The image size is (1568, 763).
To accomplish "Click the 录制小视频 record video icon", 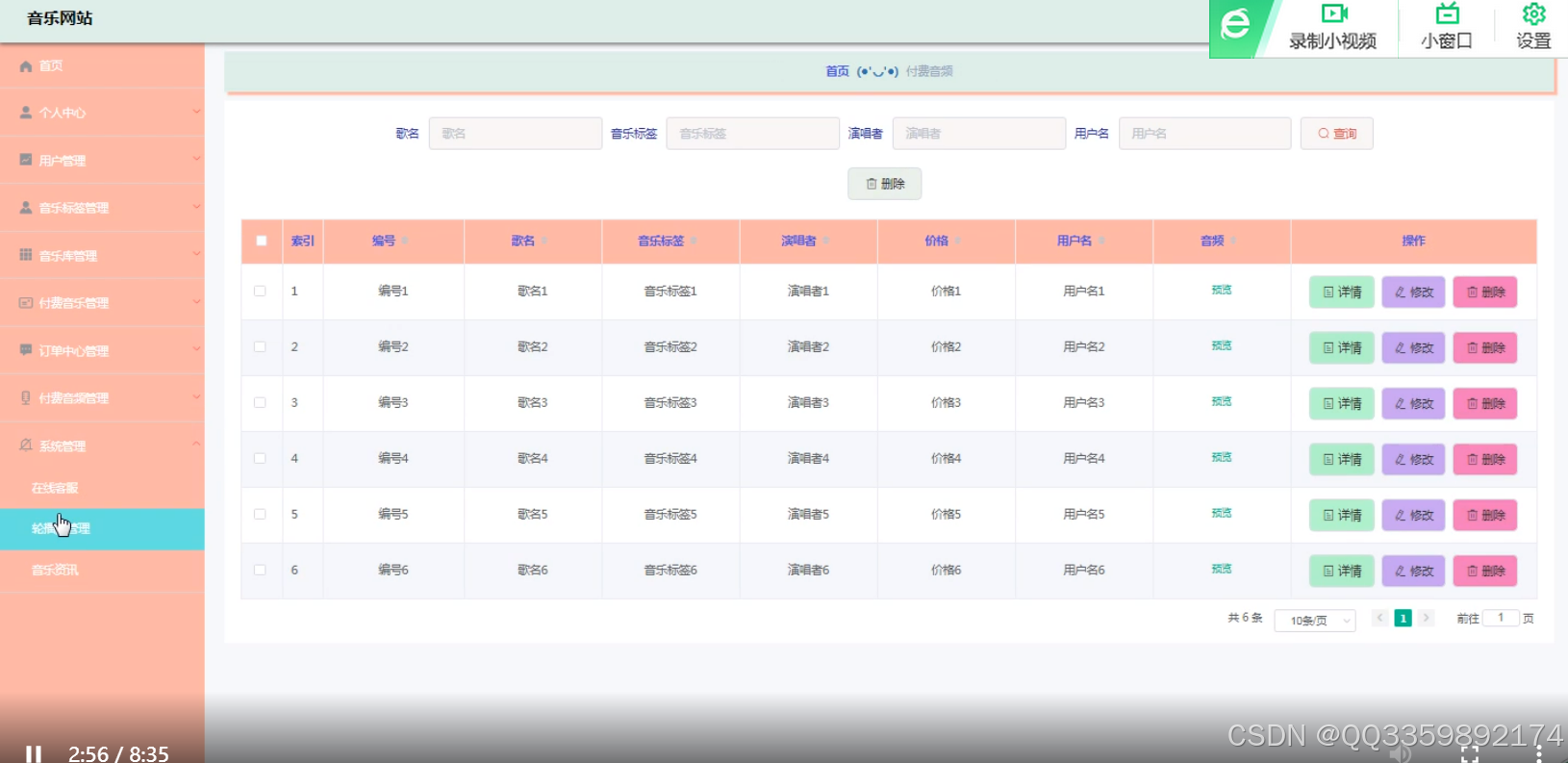I will pyautogui.click(x=1334, y=13).
